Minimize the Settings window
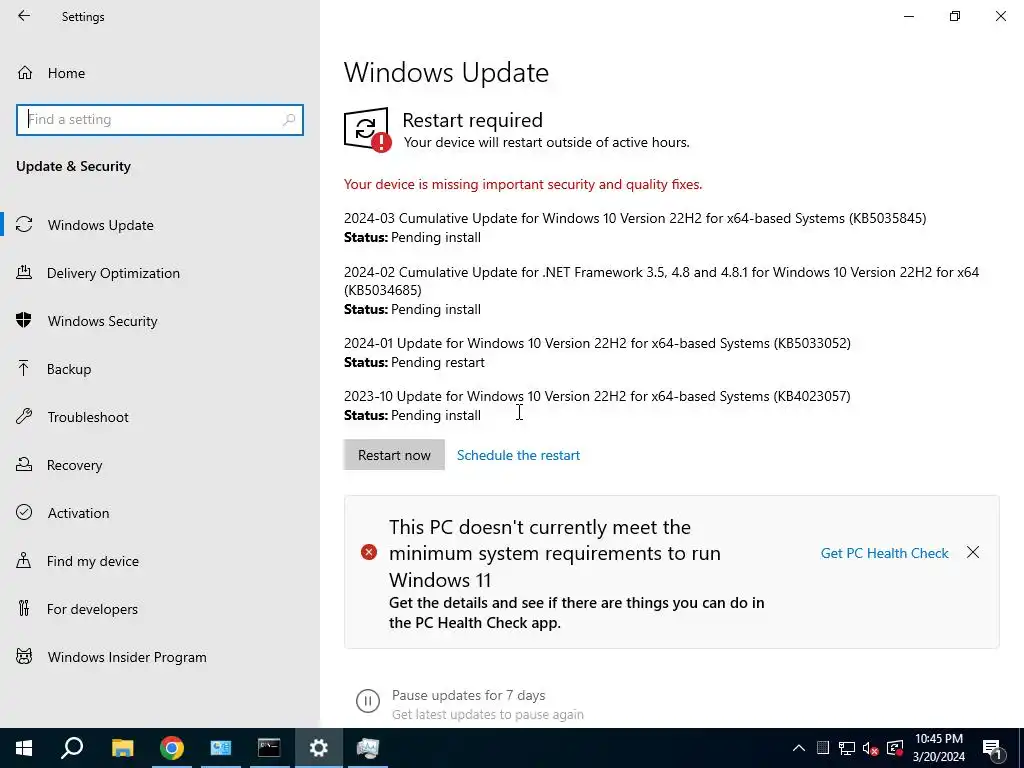The height and width of the screenshot is (768, 1024). point(908,16)
